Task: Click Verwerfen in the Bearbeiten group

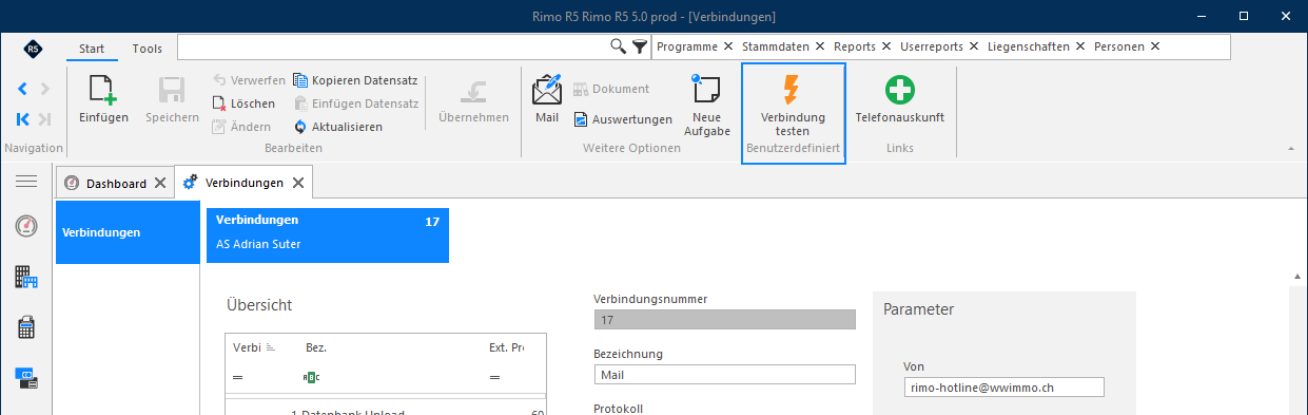Action: (x=249, y=80)
